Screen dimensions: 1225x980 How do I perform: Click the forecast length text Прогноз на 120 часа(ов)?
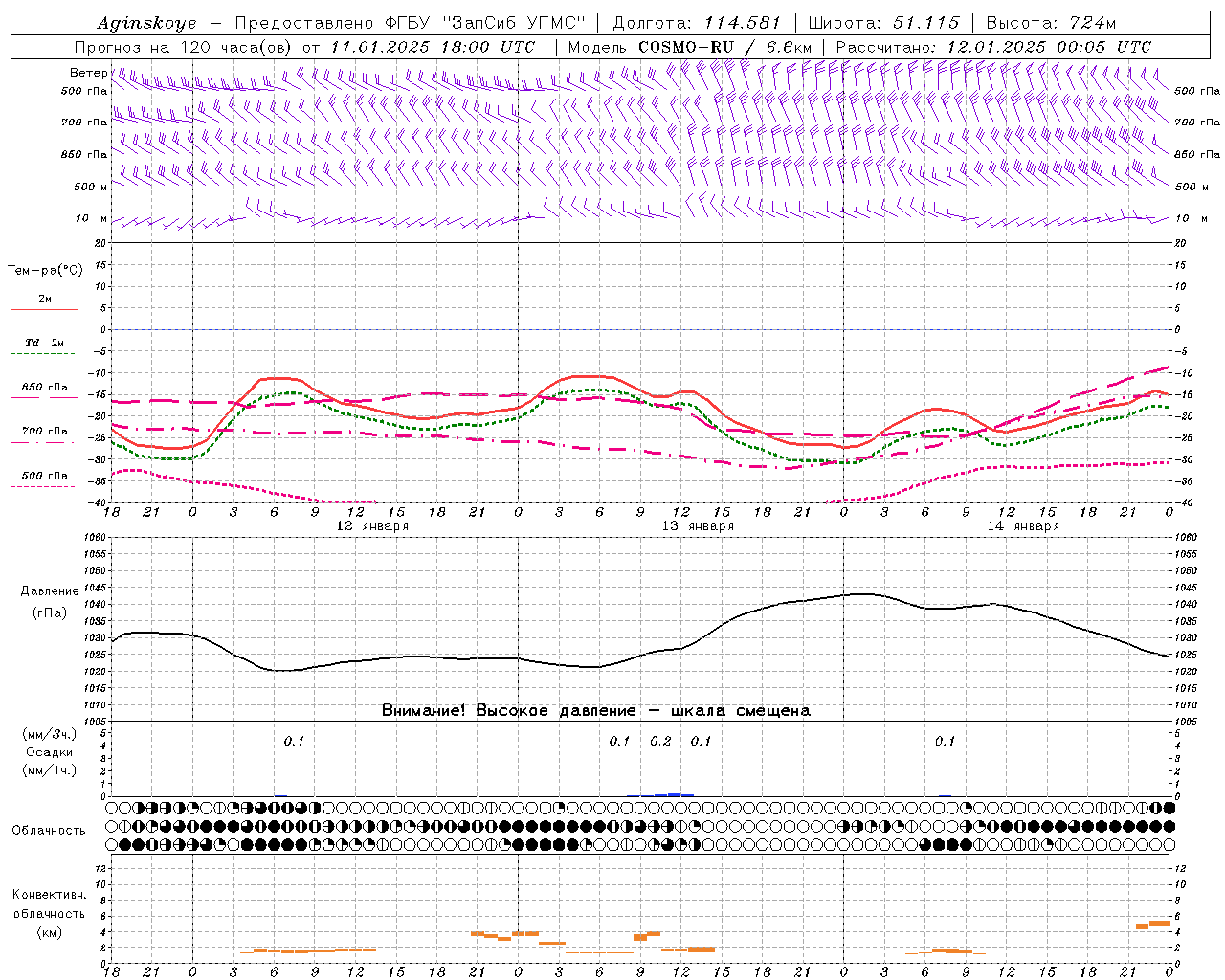click(x=184, y=47)
